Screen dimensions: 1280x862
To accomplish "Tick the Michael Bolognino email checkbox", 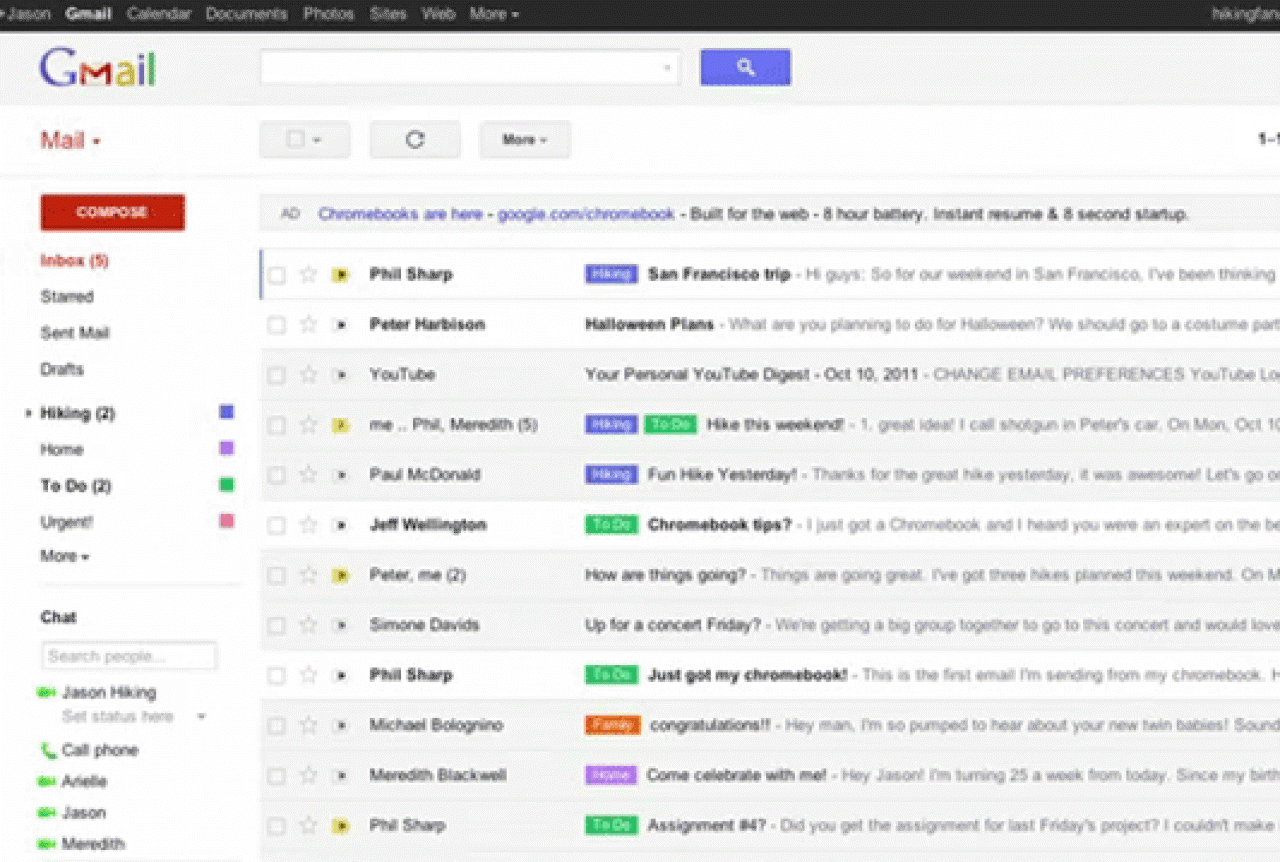I will pos(277,726).
